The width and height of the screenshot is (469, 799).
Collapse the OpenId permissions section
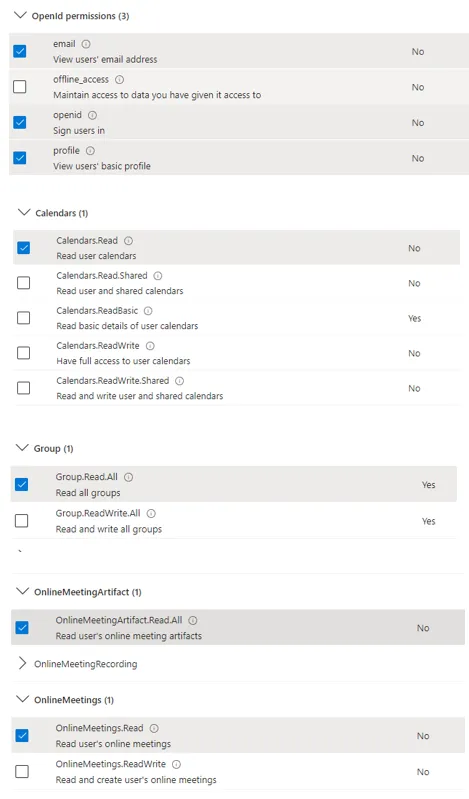pos(20,15)
